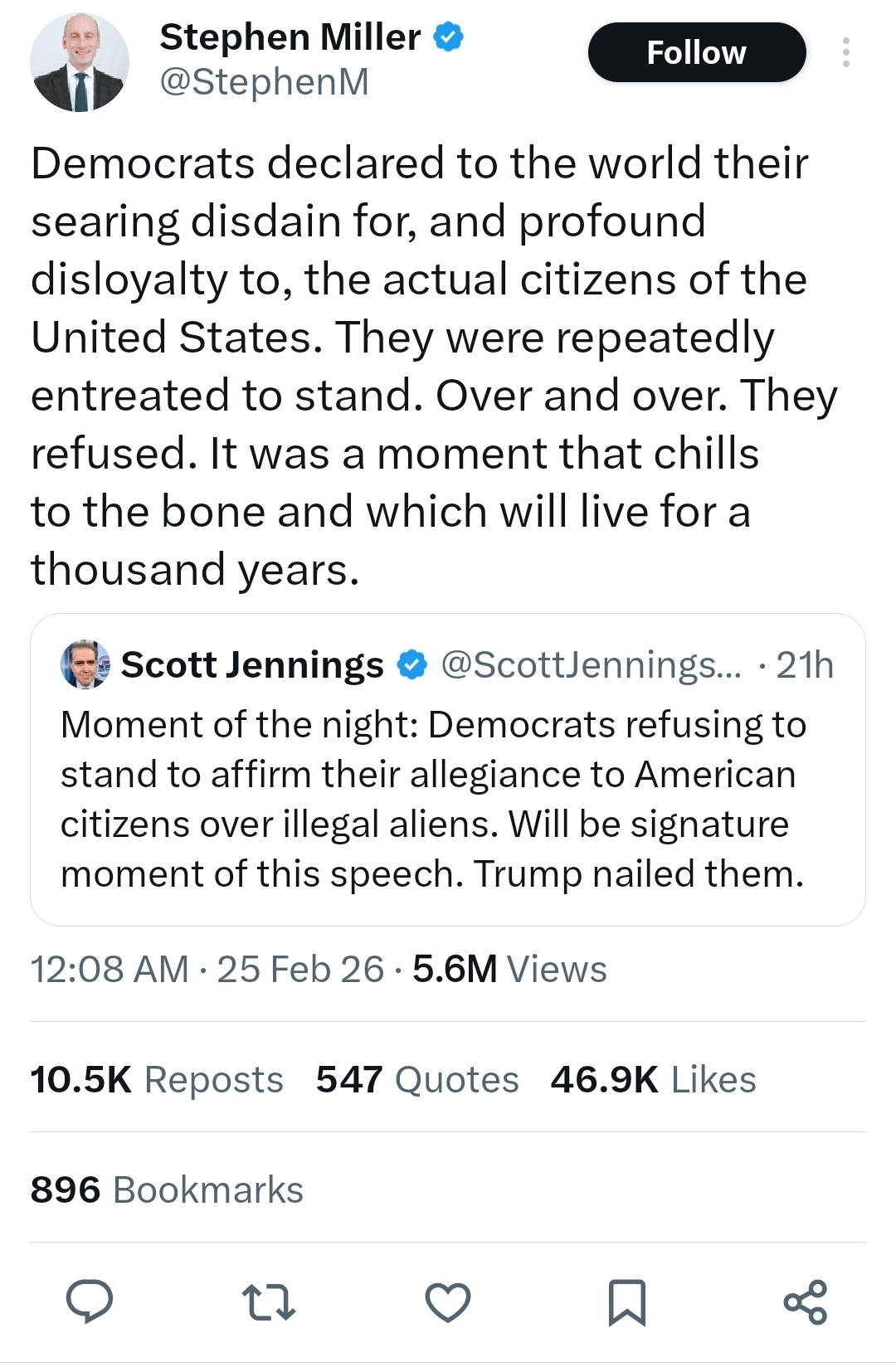Open the 5.6M Views count
This screenshot has height=1367, width=896.
pyautogui.click(x=509, y=969)
